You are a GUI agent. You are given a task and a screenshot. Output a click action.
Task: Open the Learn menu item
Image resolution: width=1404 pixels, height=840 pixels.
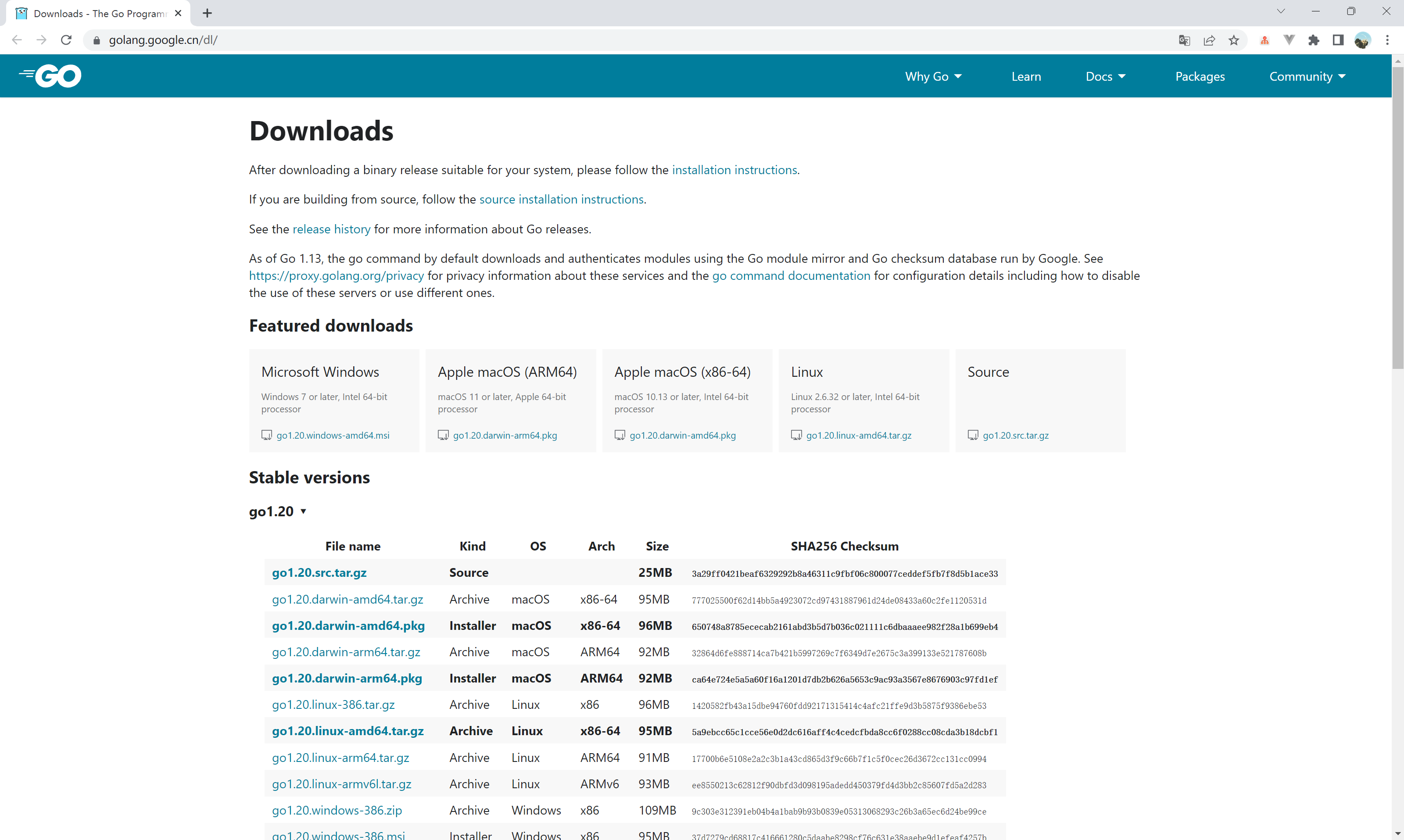click(1026, 76)
